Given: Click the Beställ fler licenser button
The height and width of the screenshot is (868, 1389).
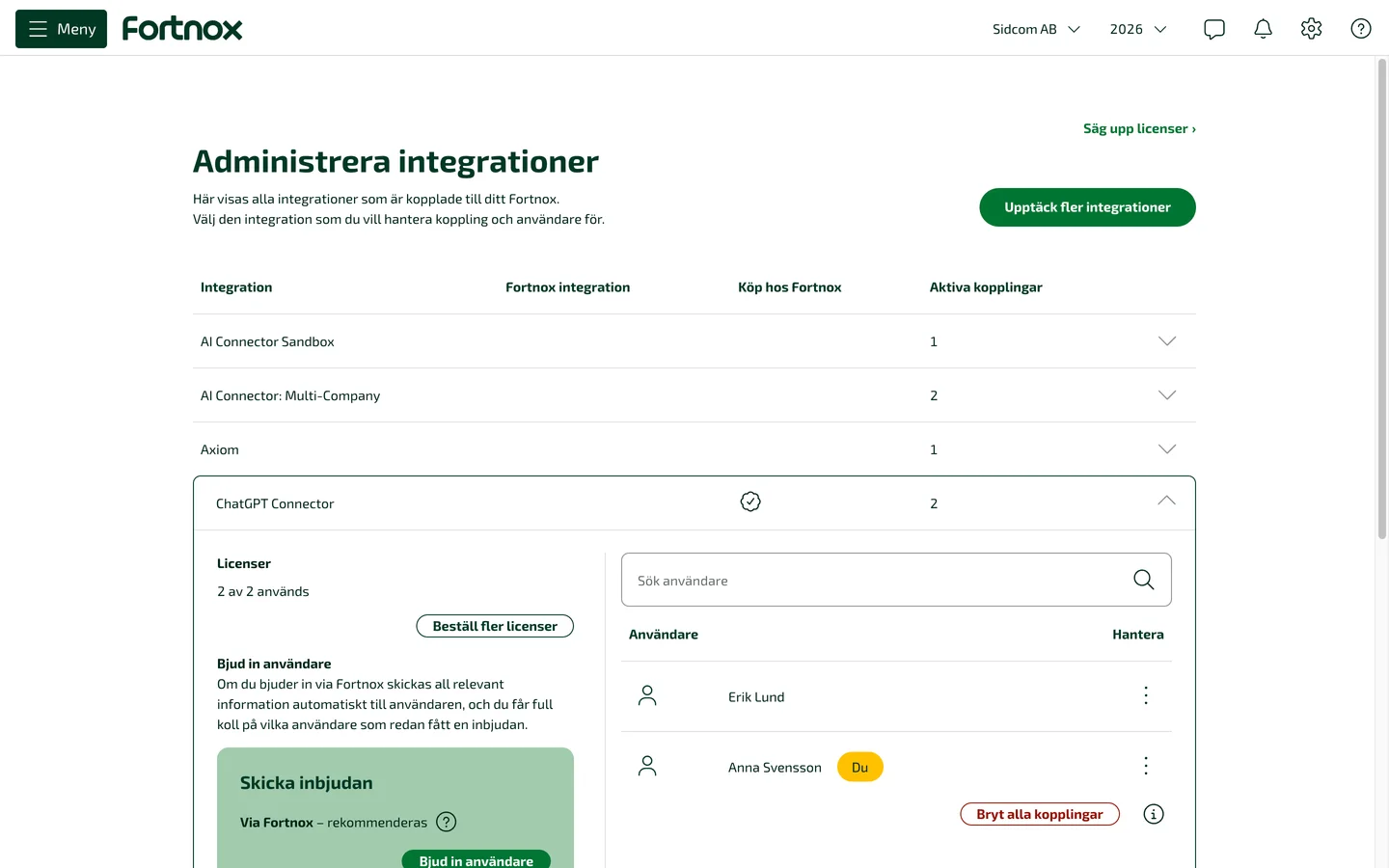Looking at the screenshot, I should [x=495, y=626].
